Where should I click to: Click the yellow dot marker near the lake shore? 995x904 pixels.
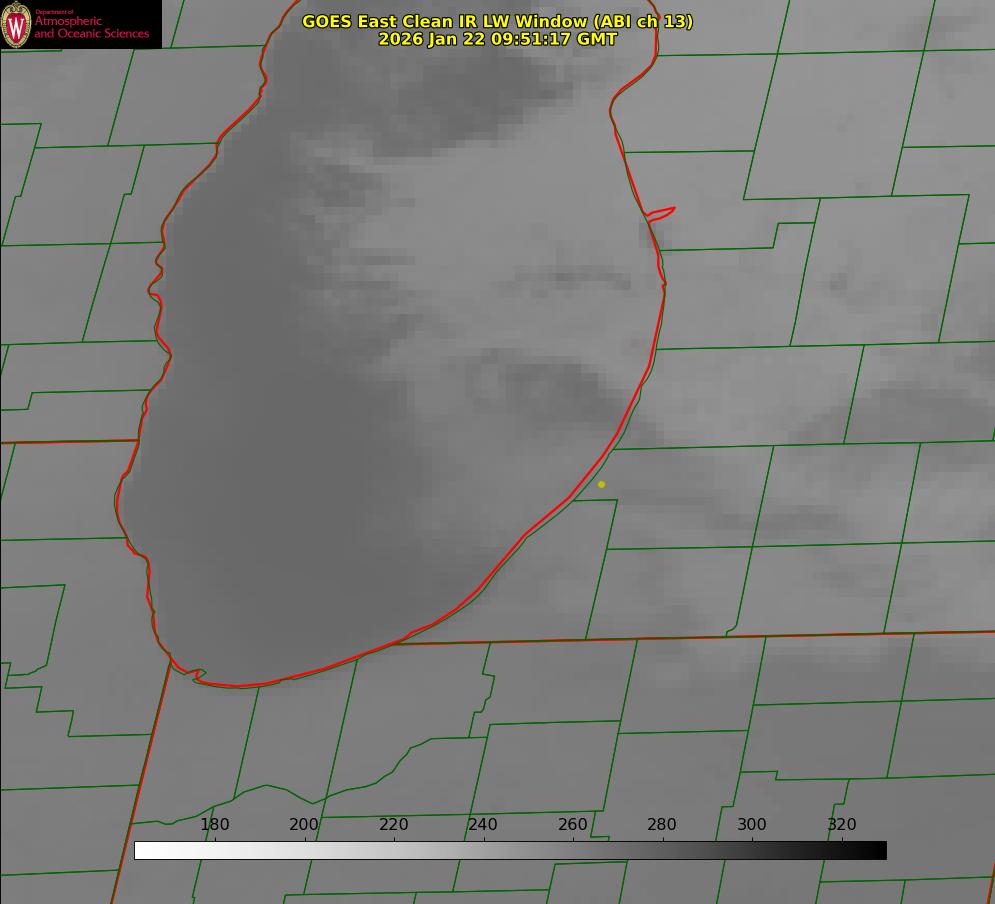(602, 484)
